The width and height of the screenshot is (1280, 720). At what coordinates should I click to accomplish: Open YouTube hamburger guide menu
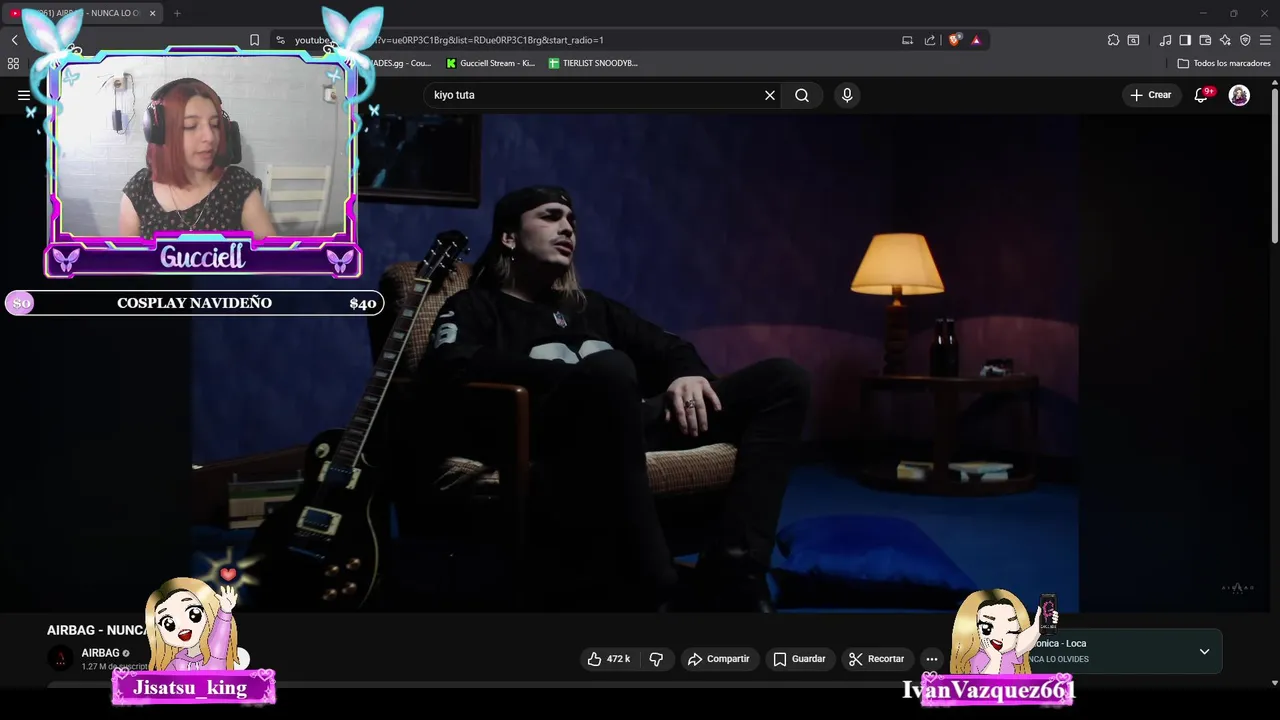24,95
